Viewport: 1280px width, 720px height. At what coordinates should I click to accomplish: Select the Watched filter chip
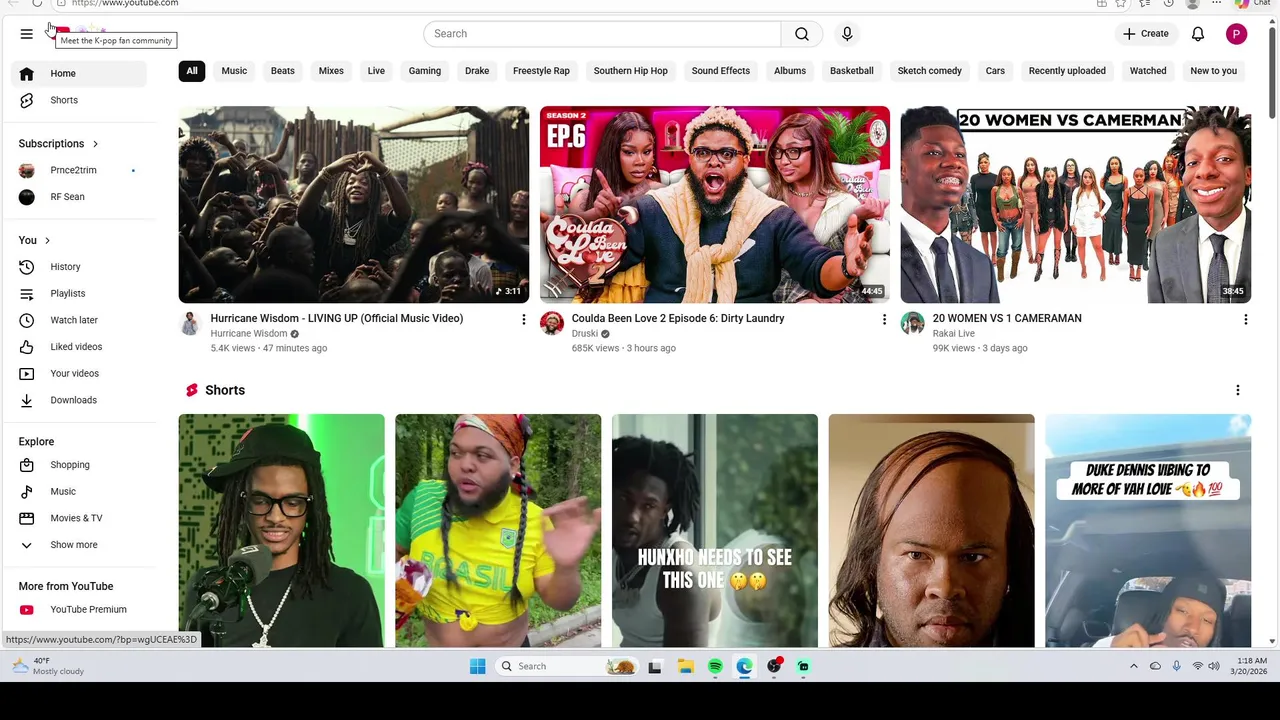[1148, 71]
